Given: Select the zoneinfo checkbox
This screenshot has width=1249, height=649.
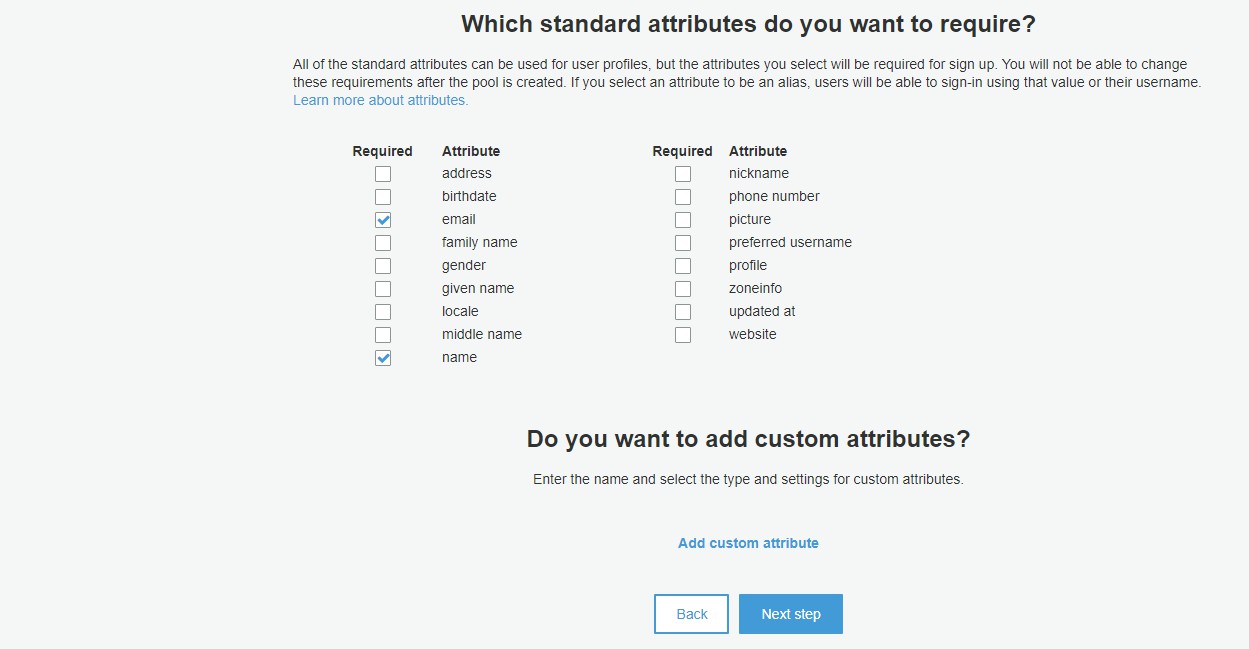Looking at the screenshot, I should coord(683,289).
